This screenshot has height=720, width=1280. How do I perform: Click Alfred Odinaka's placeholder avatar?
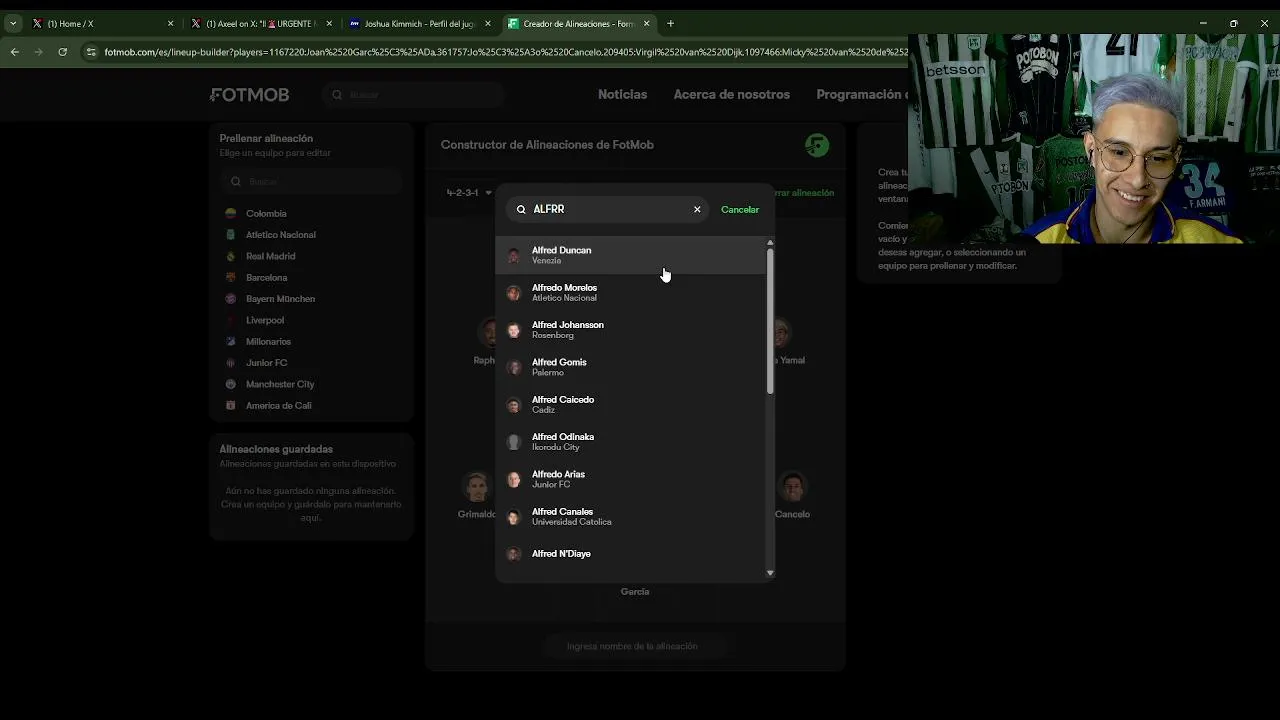tap(513, 442)
